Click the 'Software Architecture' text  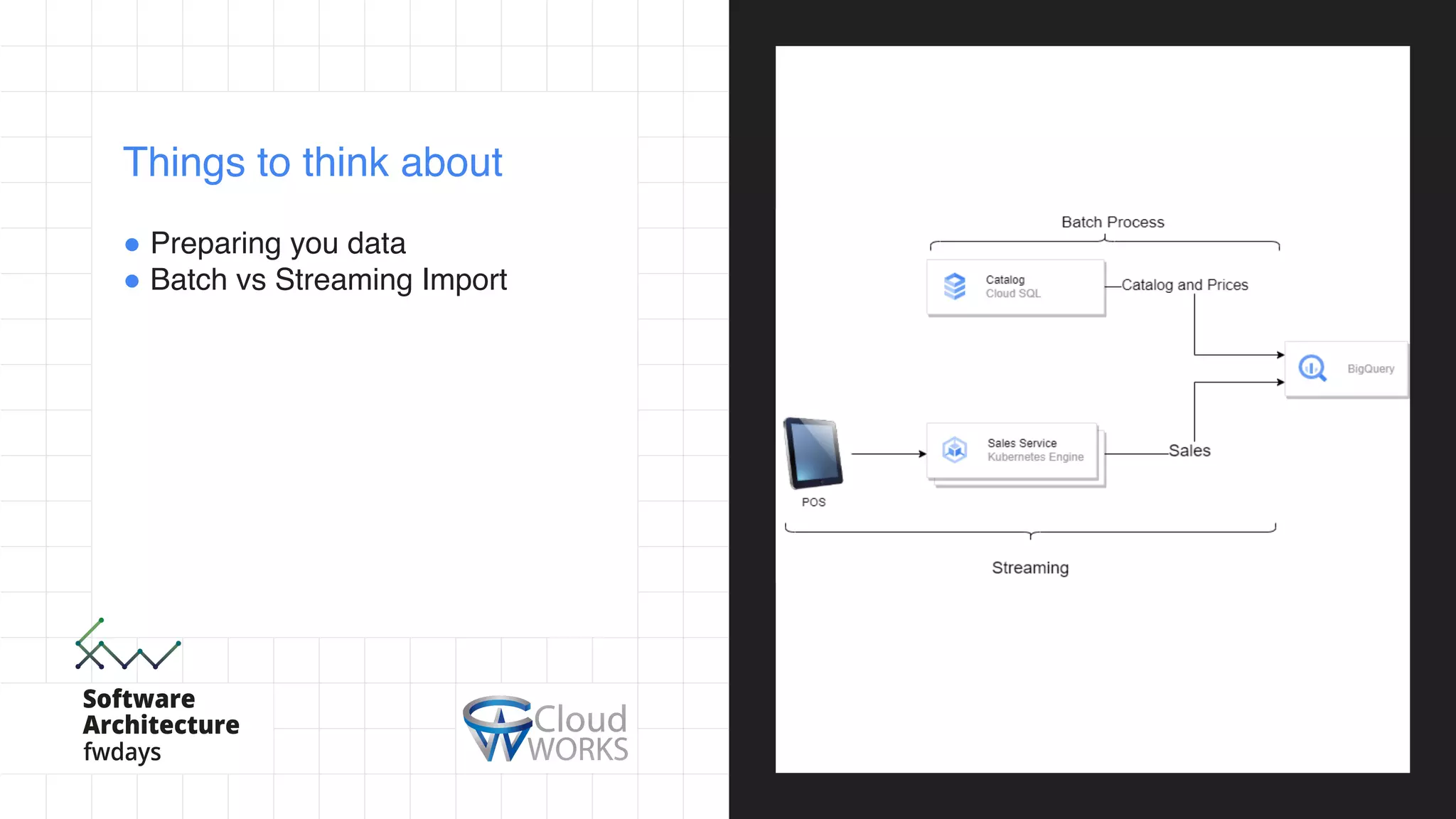pos(161,712)
